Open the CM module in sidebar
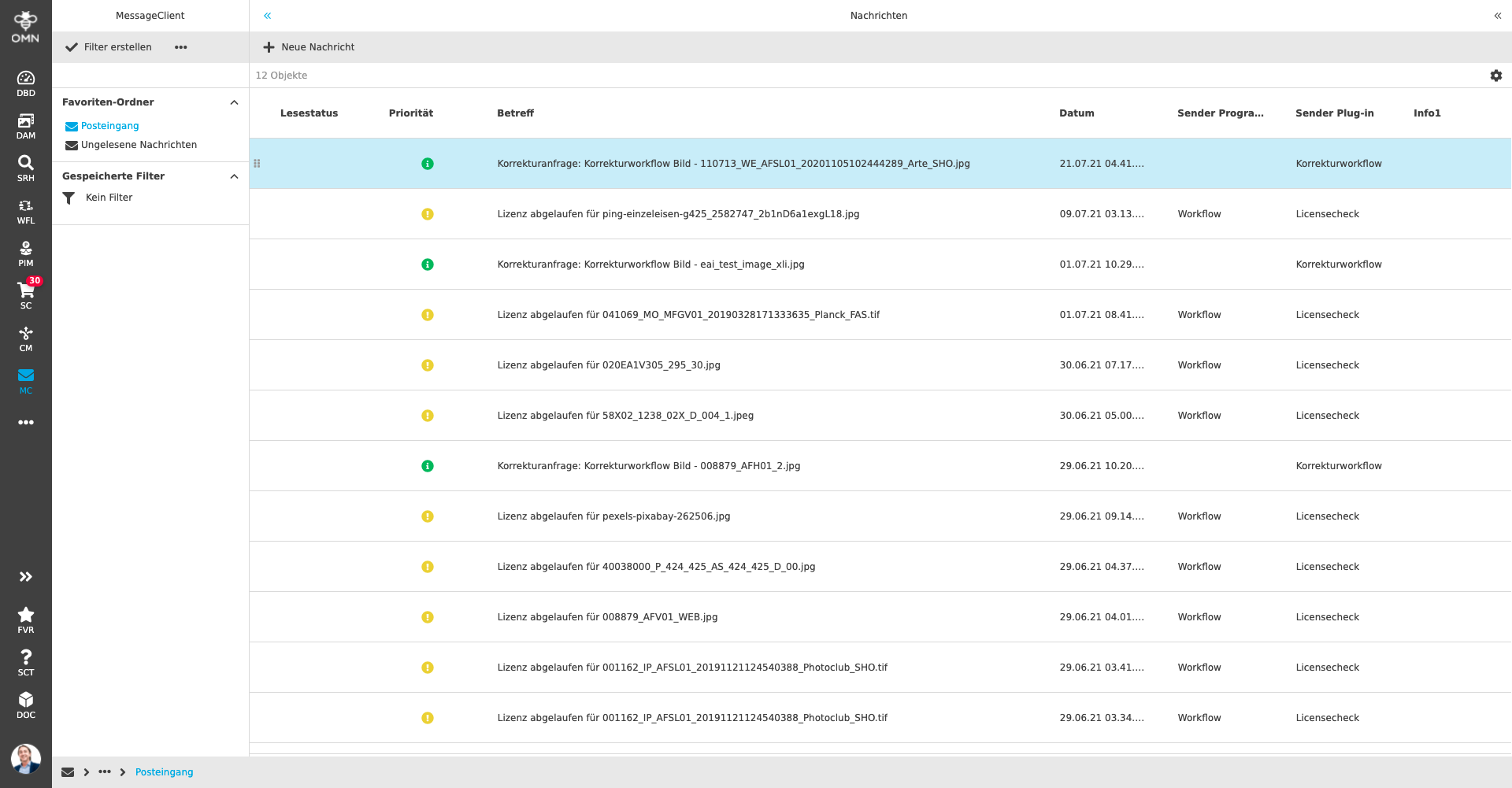The width and height of the screenshot is (1512, 788). [x=26, y=338]
